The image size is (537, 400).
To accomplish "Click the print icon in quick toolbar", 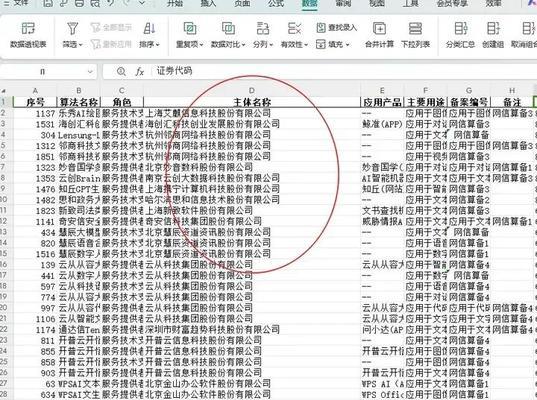I will pos(79,3).
